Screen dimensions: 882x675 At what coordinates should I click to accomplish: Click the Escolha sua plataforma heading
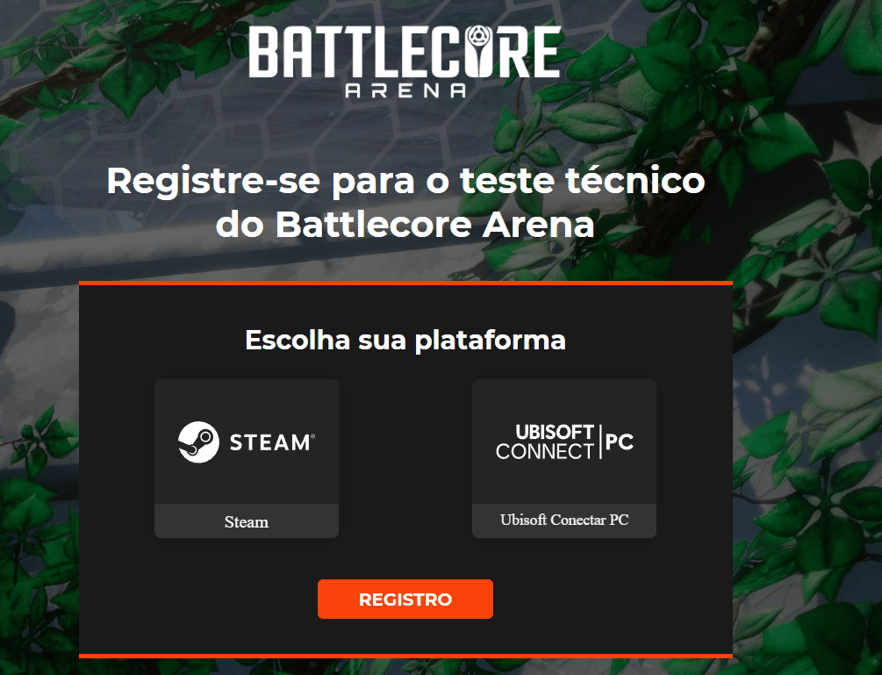coord(405,340)
